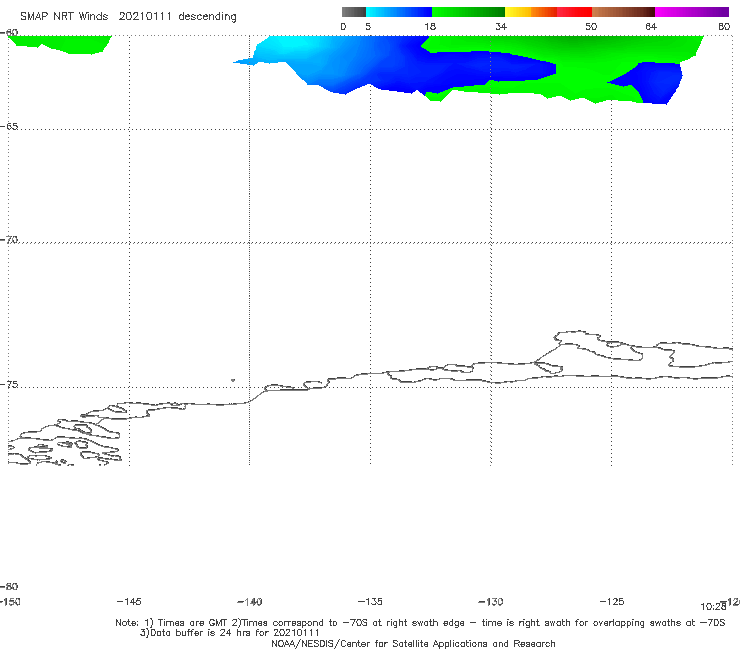Click the color bar label "50"
The height and width of the screenshot is (650, 740).
click(591, 27)
